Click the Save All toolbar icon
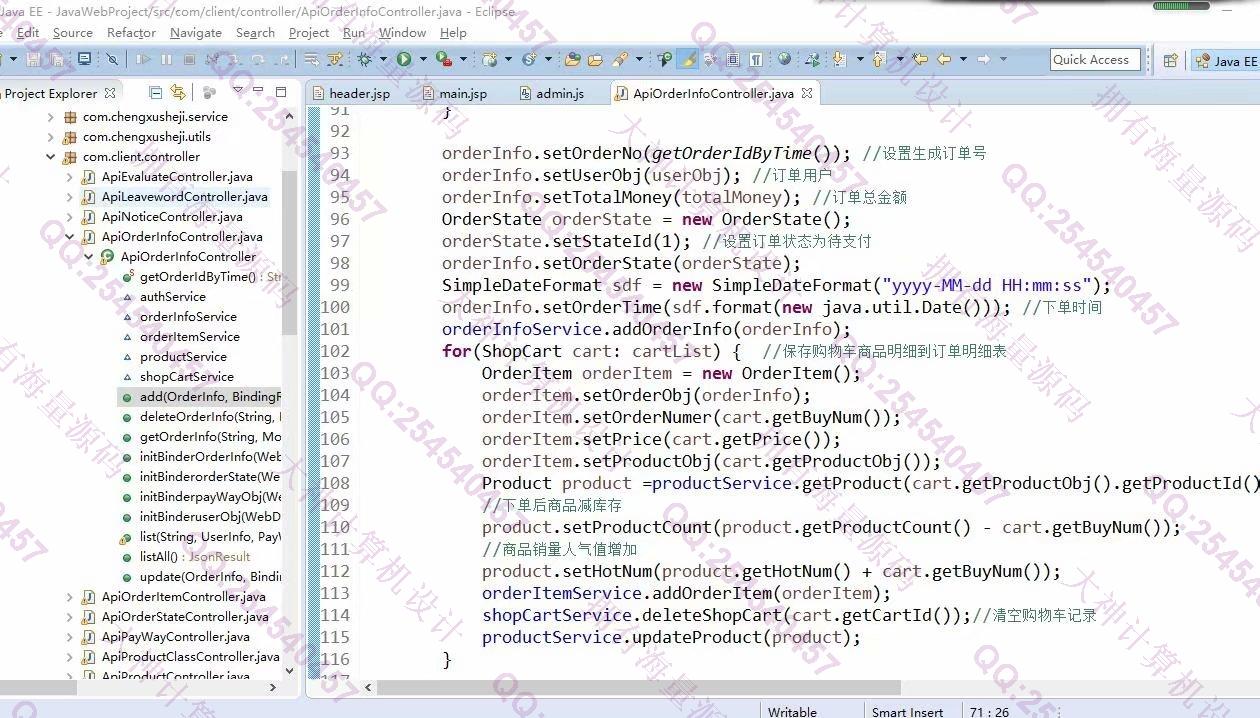Screen dimensions: 1260x718 58,60
